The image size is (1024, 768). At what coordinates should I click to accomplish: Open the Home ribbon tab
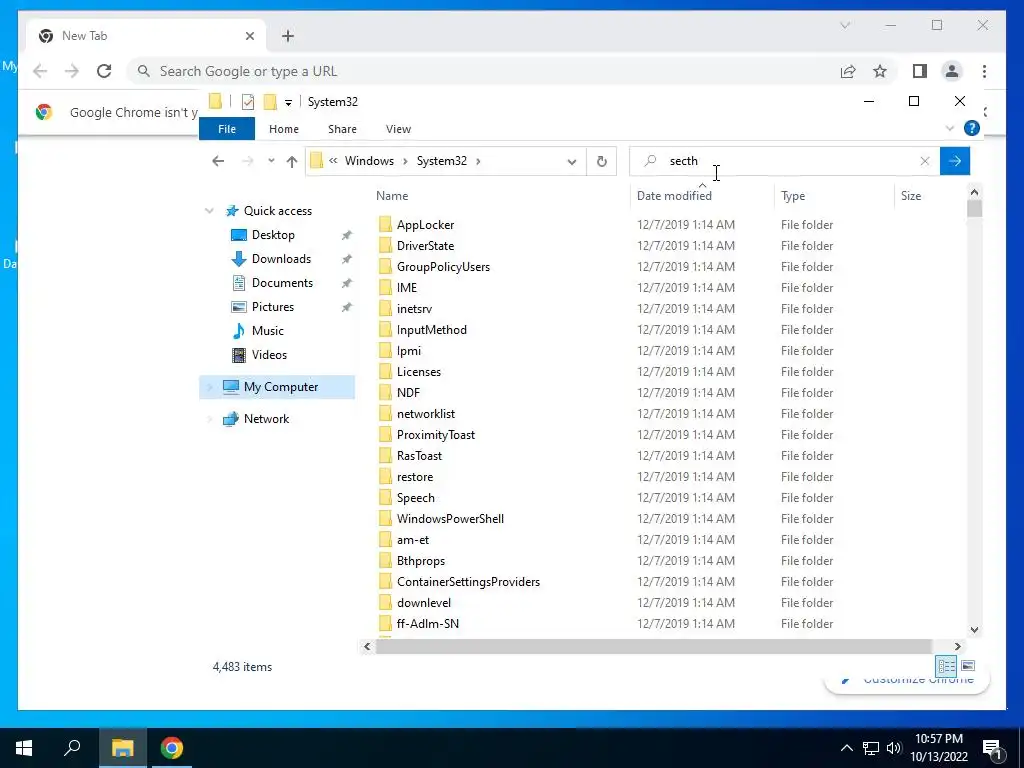pos(283,129)
